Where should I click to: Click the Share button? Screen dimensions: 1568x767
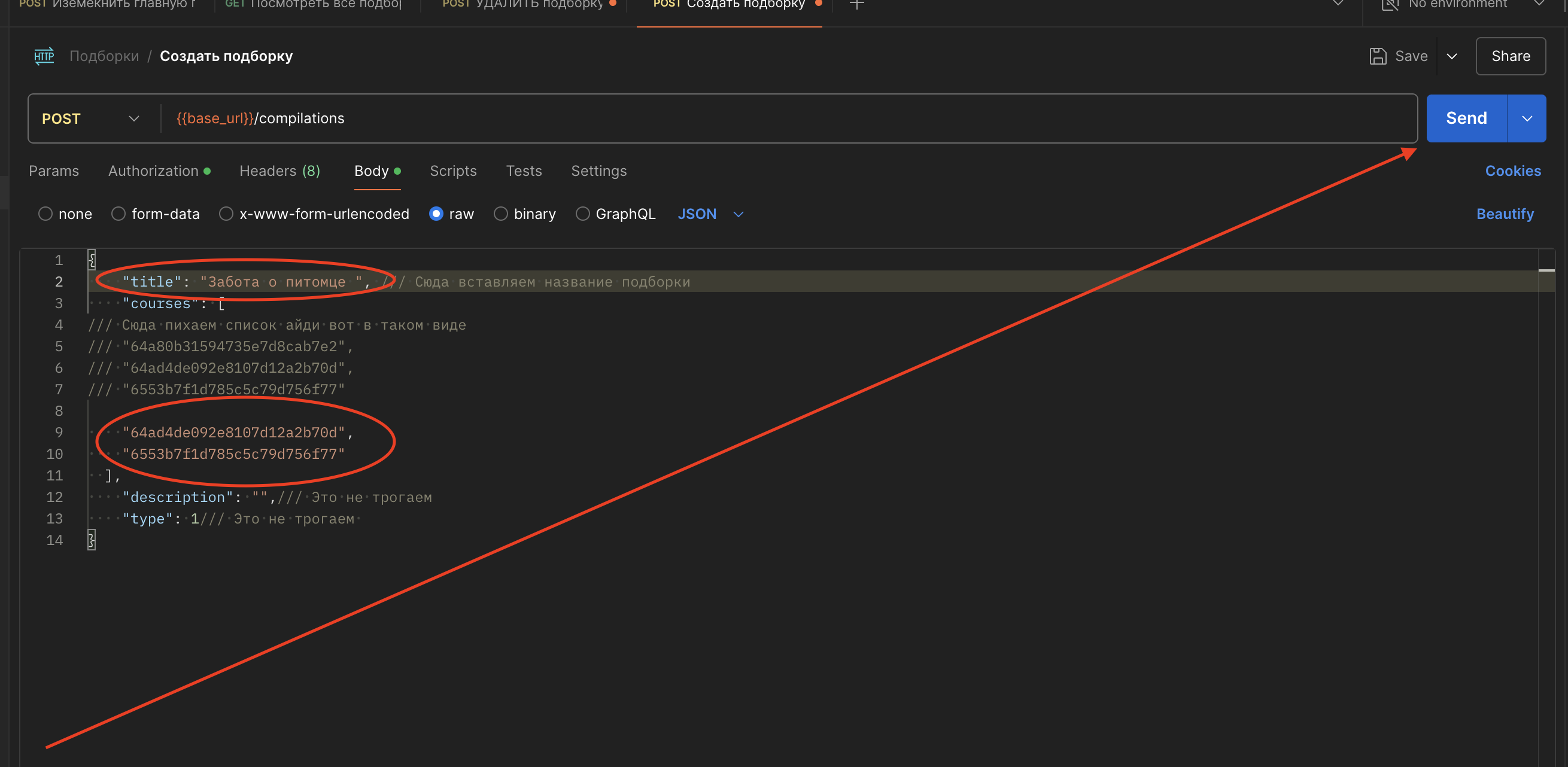tap(1510, 56)
